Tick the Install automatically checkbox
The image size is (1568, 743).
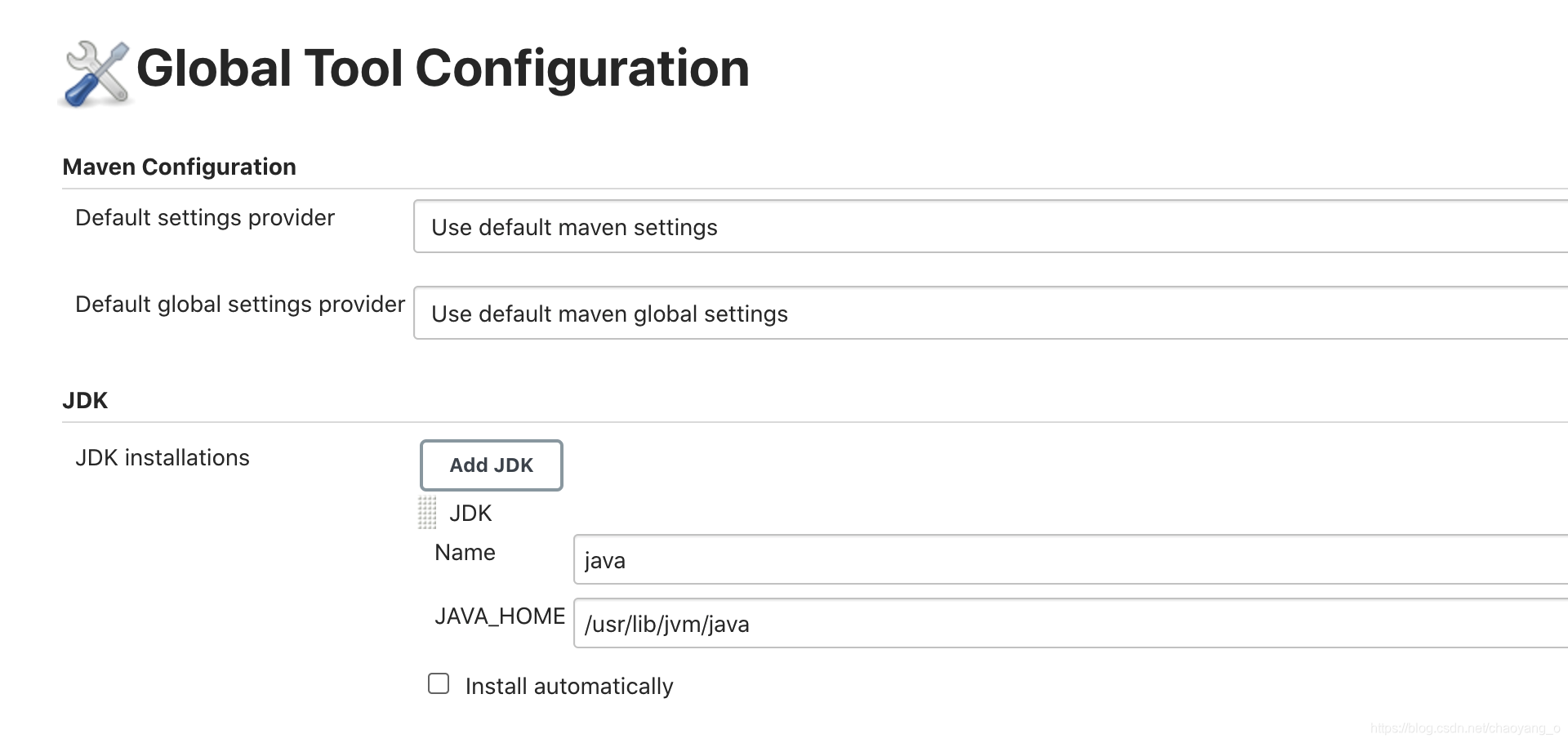point(439,683)
